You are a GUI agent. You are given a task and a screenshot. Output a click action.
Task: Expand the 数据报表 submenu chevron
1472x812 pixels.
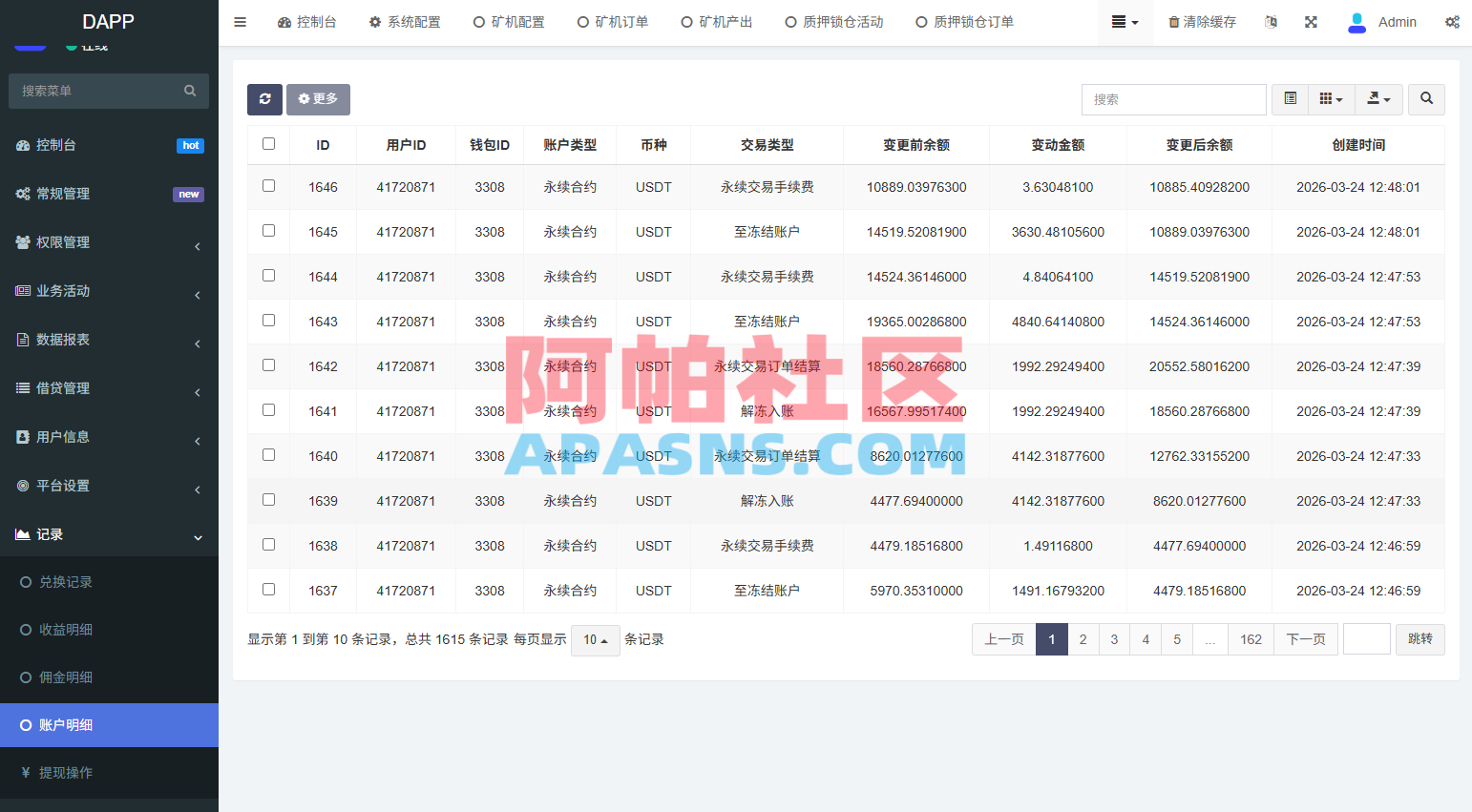click(198, 344)
